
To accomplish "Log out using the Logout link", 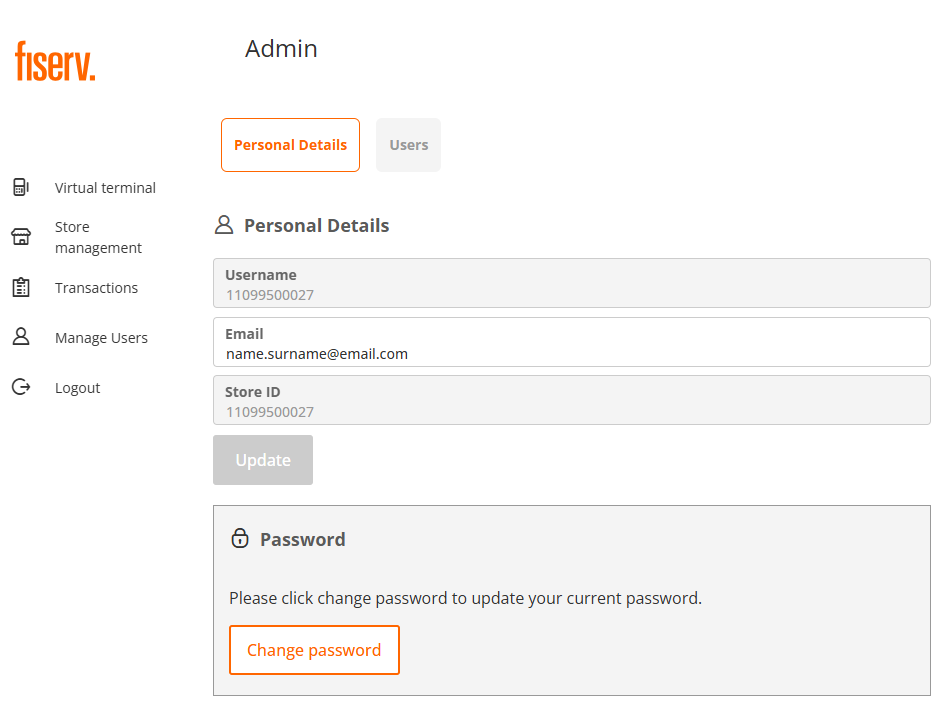I will (77, 388).
